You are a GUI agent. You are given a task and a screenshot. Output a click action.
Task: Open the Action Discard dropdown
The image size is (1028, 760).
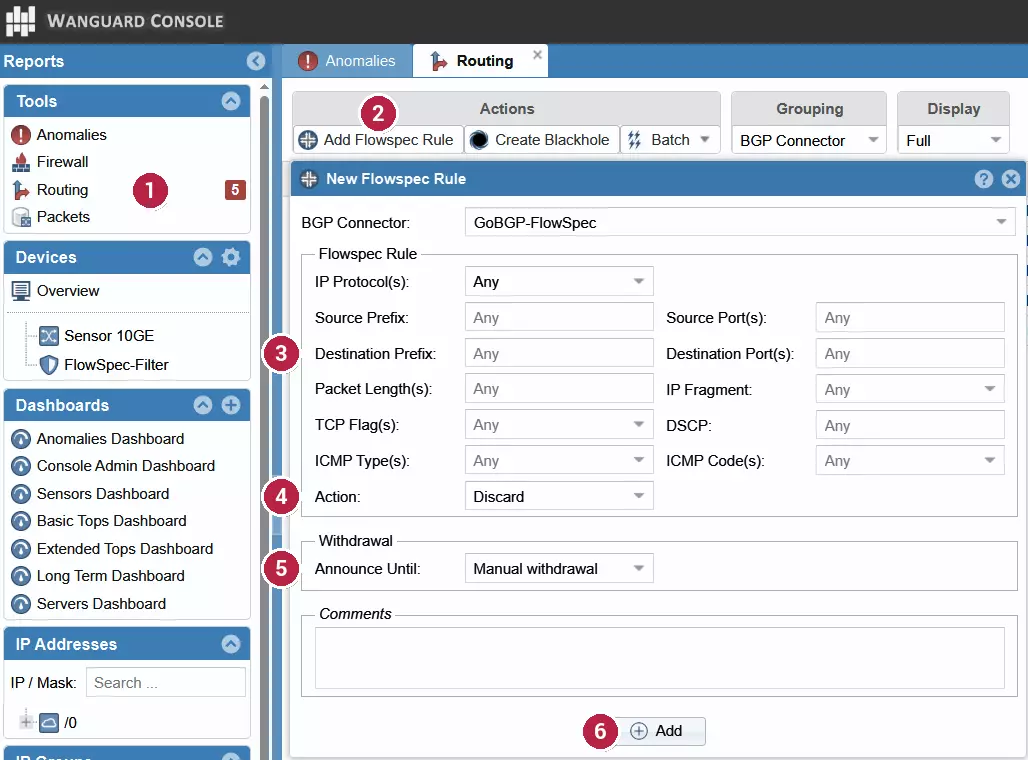tap(559, 496)
